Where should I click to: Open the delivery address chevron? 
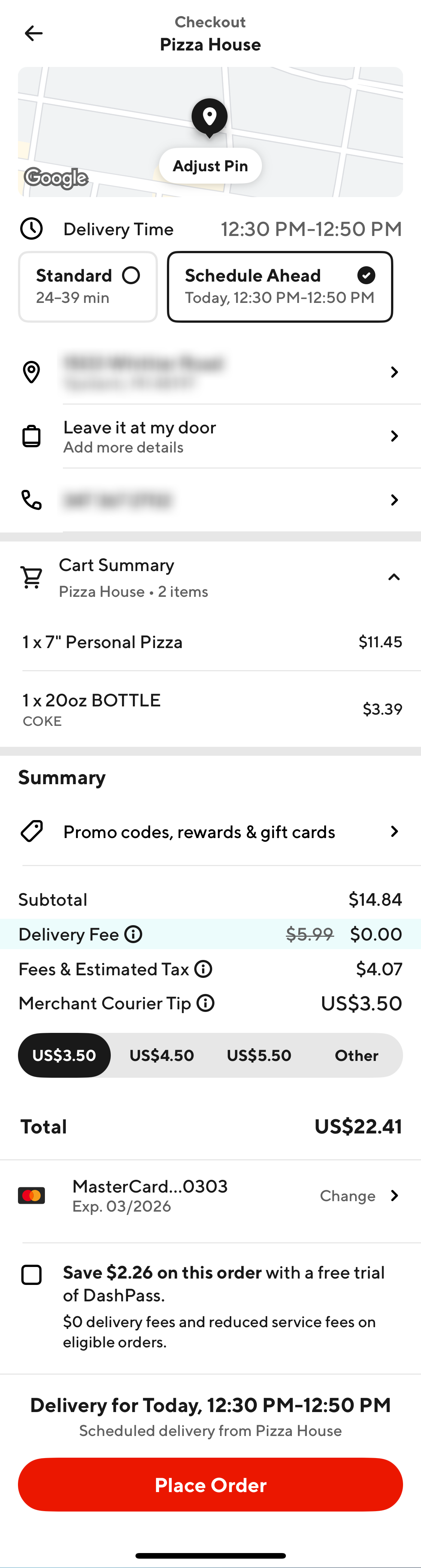(394, 372)
